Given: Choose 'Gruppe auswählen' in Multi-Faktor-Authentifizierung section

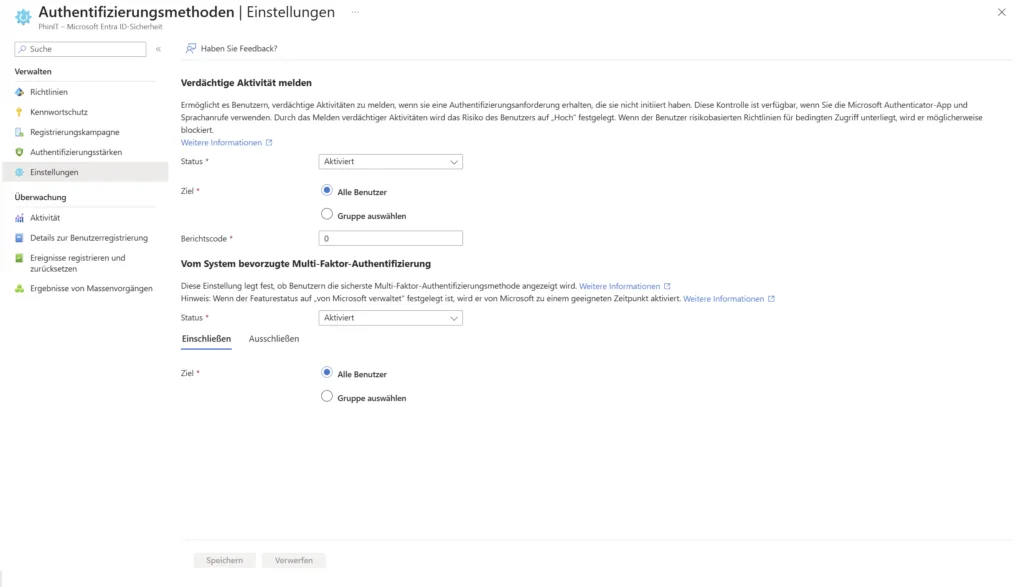Looking at the screenshot, I should point(327,397).
